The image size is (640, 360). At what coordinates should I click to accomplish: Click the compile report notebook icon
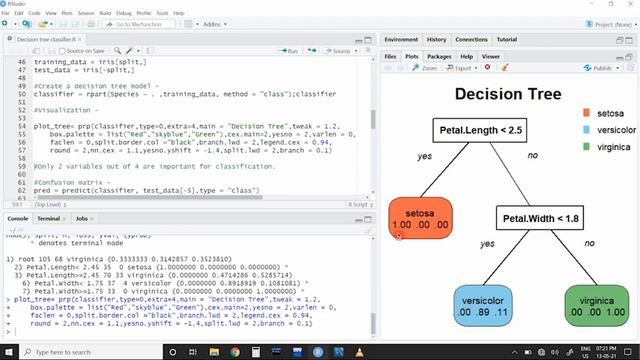(x=149, y=51)
